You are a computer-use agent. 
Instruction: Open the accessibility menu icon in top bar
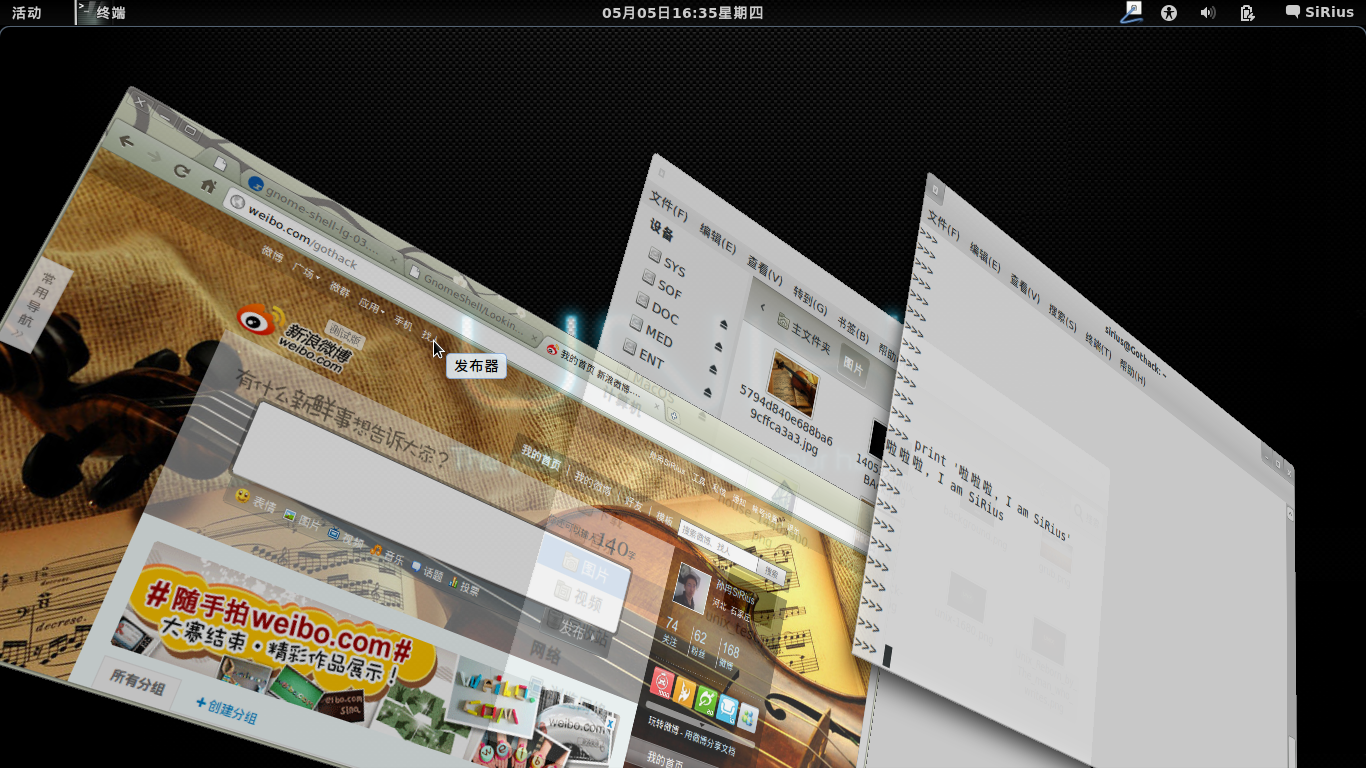(x=1169, y=13)
